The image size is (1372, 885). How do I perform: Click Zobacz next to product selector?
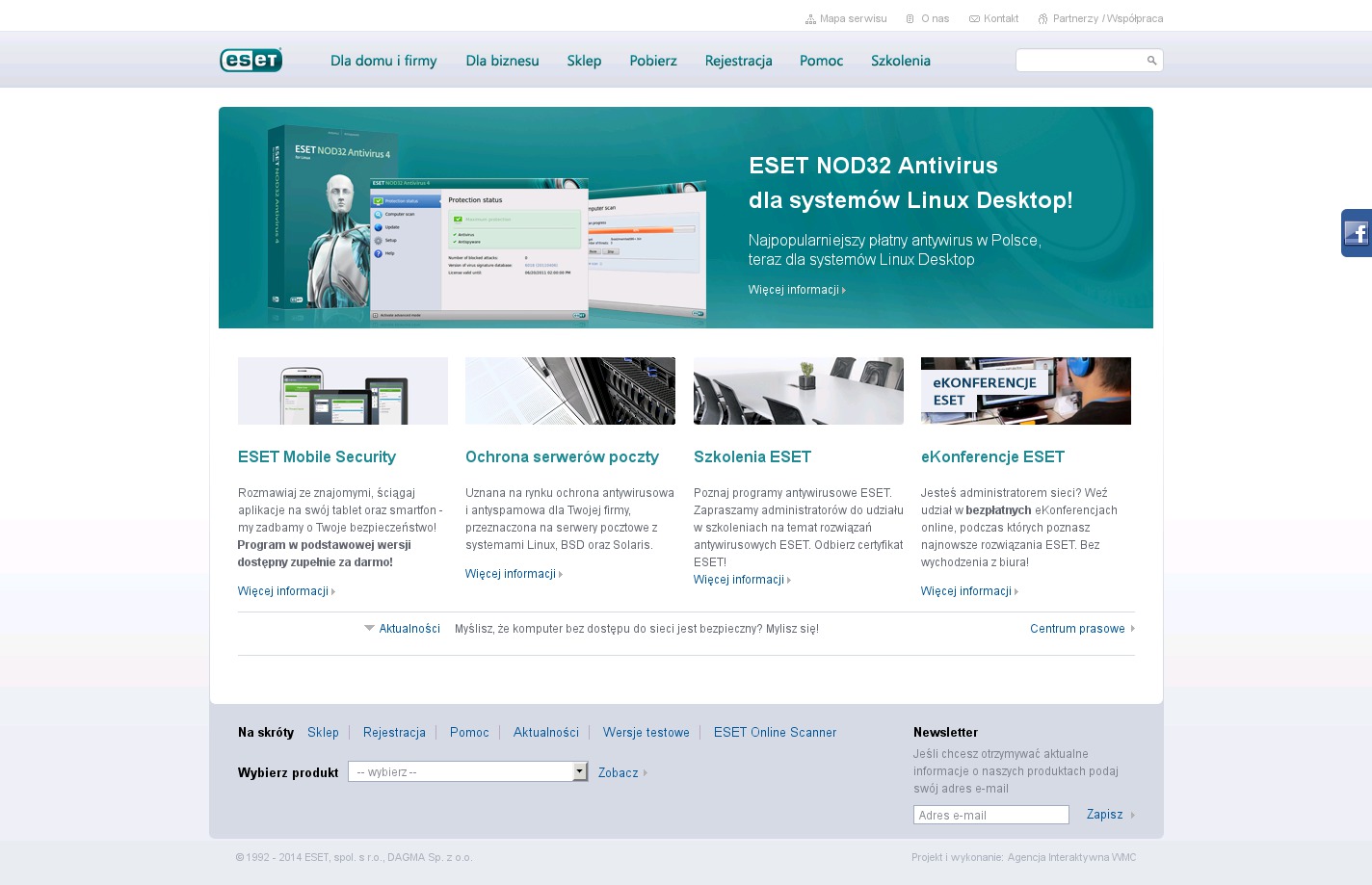click(618, 773)
